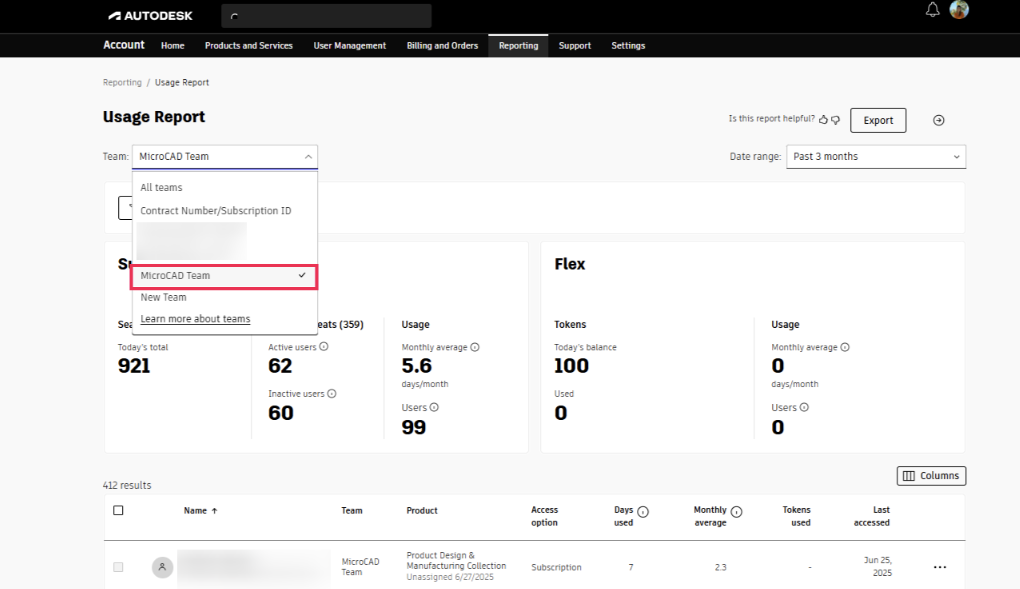Click the info icon beside Active users
Viewport: 1020px width, 589px height.
[323, 347]
